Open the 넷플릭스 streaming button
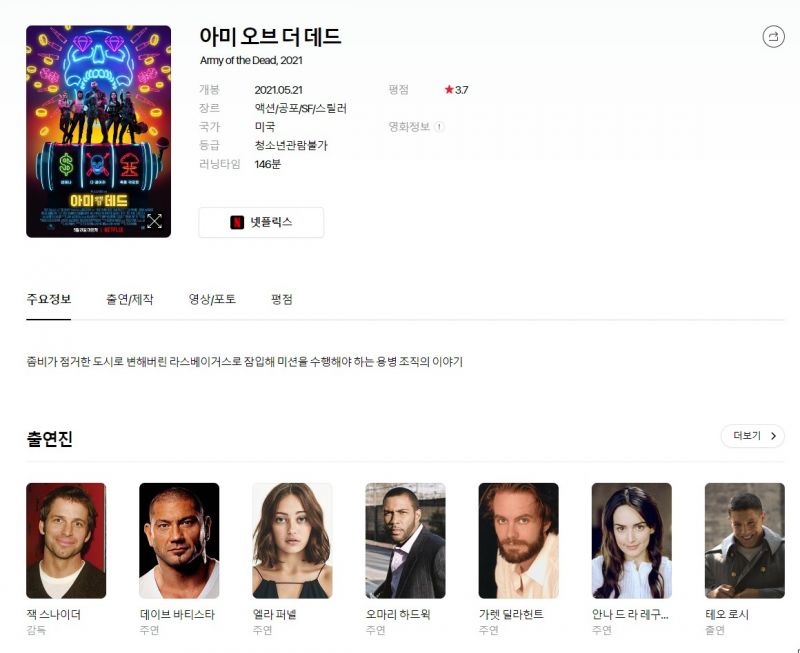Viewport: 800px width, 653px height. pos(261,223)
